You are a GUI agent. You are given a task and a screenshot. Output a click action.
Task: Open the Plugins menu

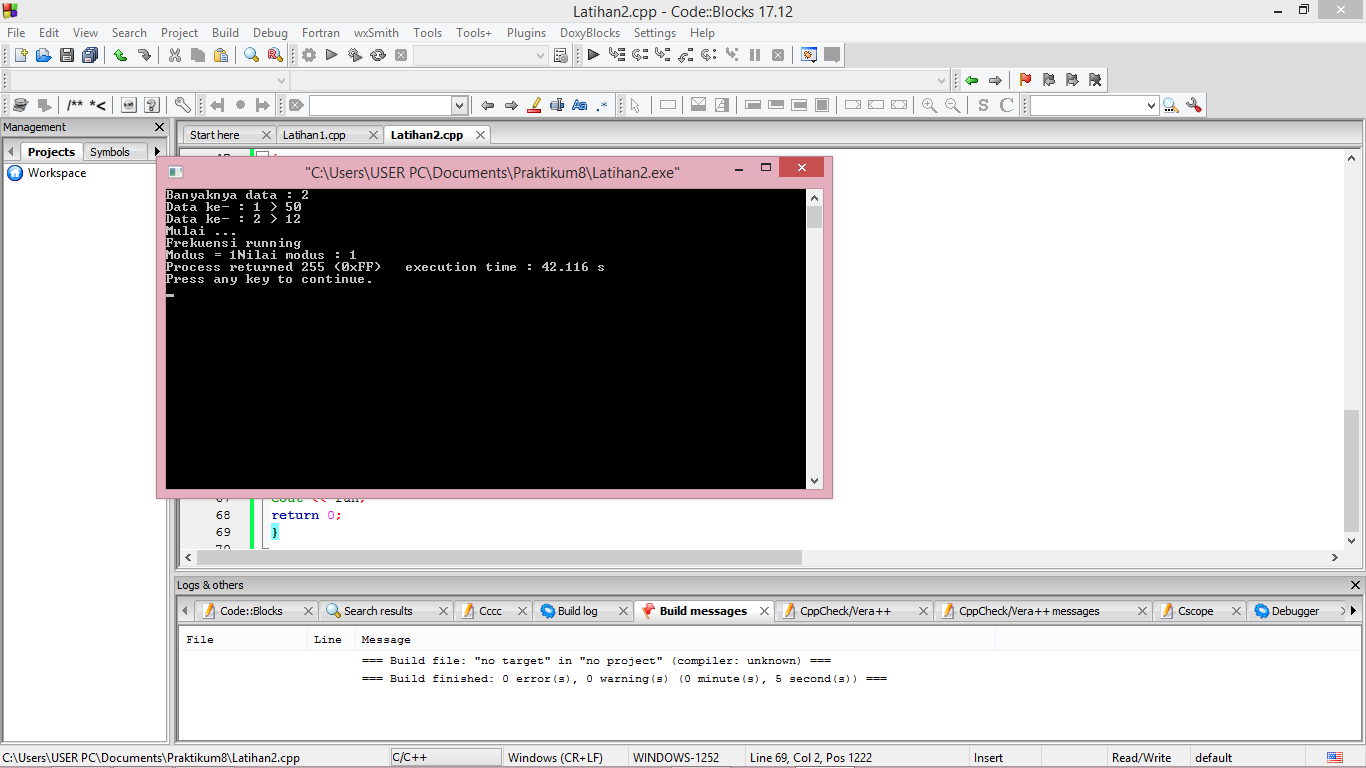click(526, 33)
